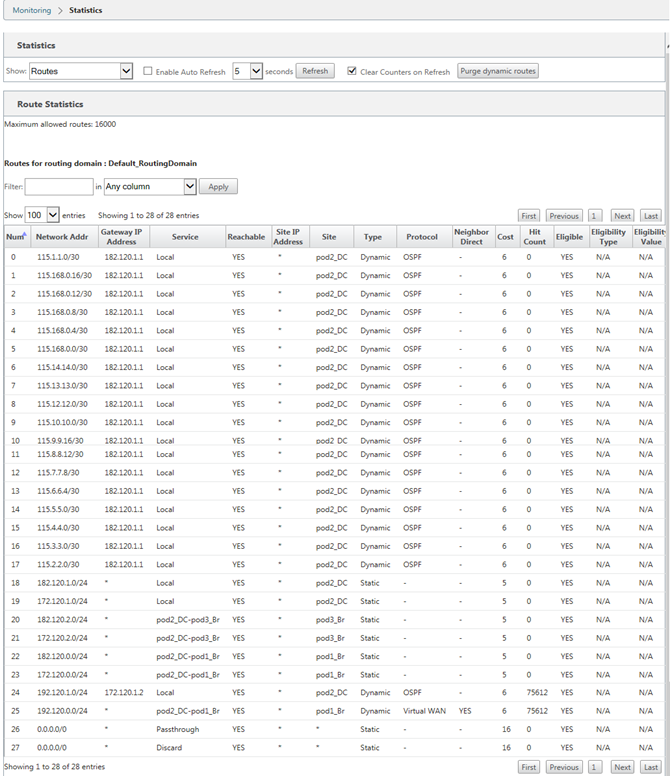Apply the route filter
This screenshot has height=776, width=670.
[218, 187]
